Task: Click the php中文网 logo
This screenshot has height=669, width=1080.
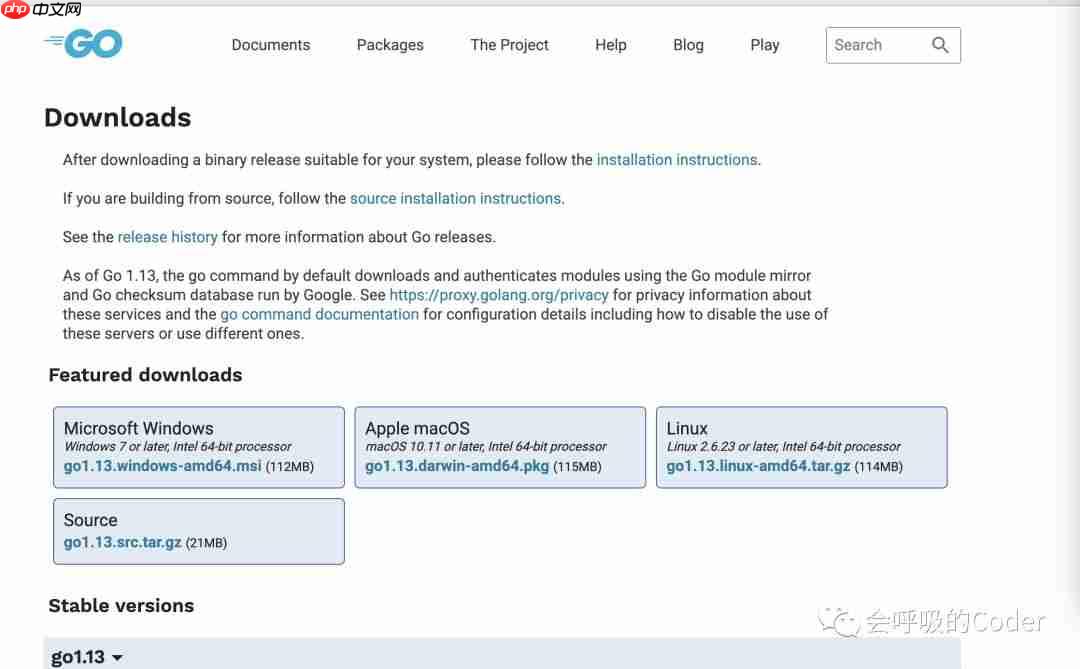Action: pyautogui.click(x=42, y=10)
